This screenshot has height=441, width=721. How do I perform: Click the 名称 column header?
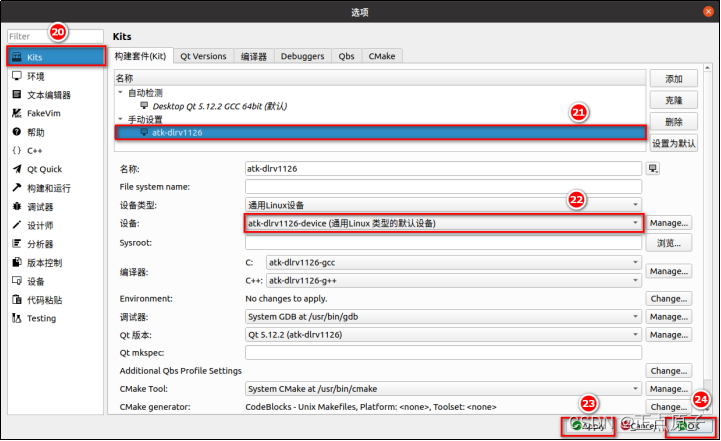click(x=380, y=78)
